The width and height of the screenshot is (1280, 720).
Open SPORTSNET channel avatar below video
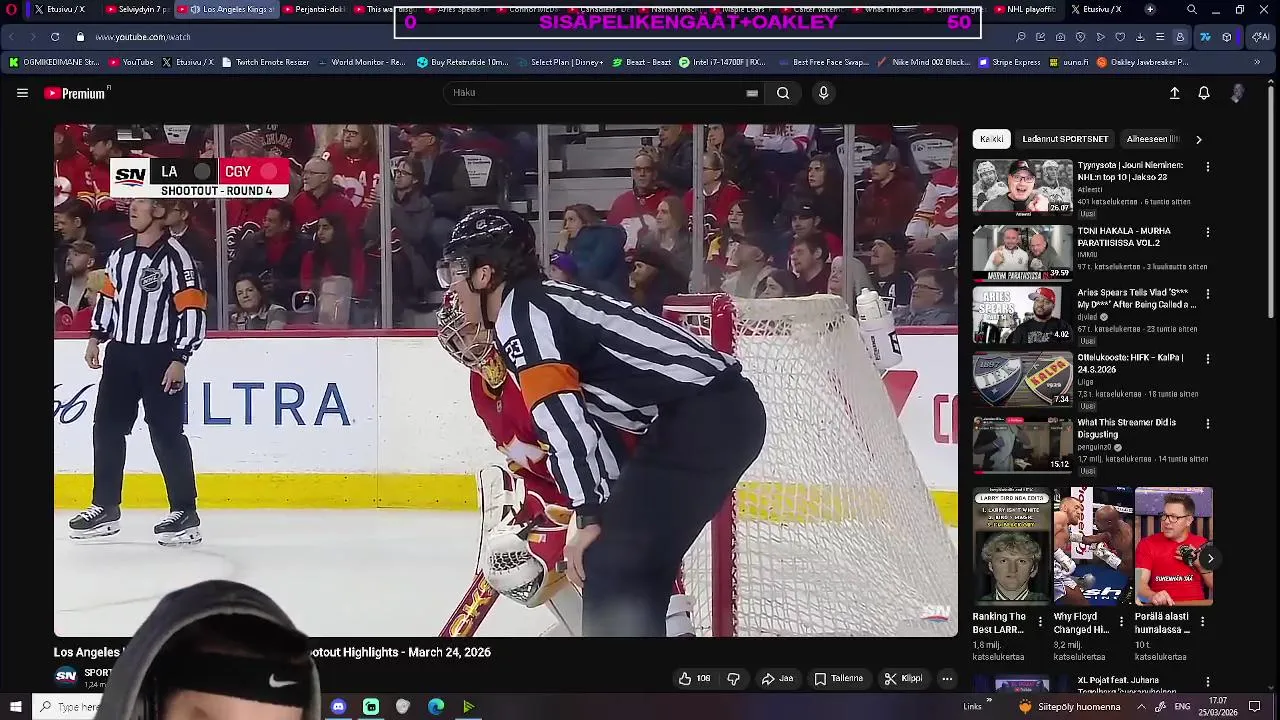[x=66, y=677]
